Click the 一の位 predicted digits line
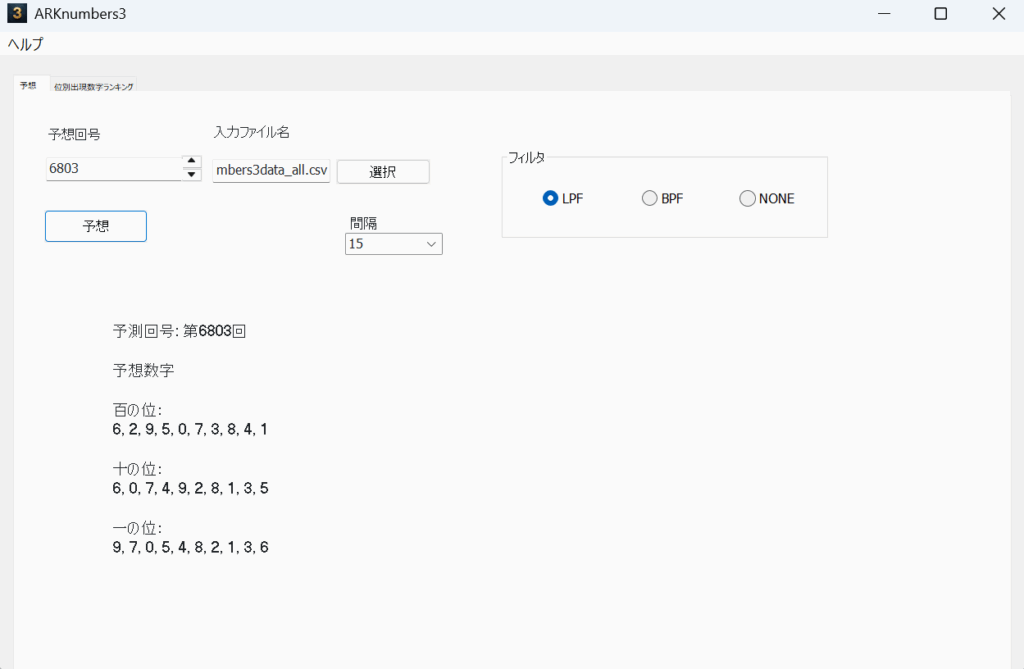Viewport: 1024px width, 669px height. (x=190, y=547)
